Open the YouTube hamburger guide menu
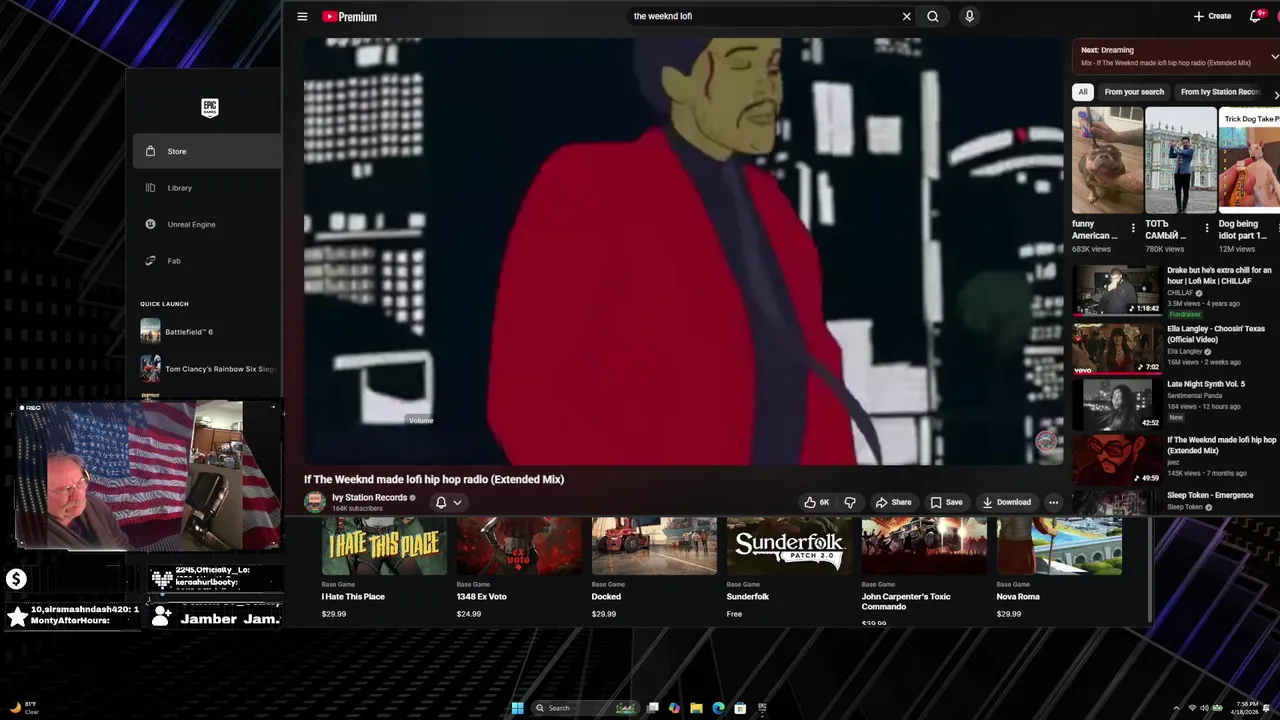Image resolution: width=1280 pixels, height=720 pixels. (x=302, y=16)
